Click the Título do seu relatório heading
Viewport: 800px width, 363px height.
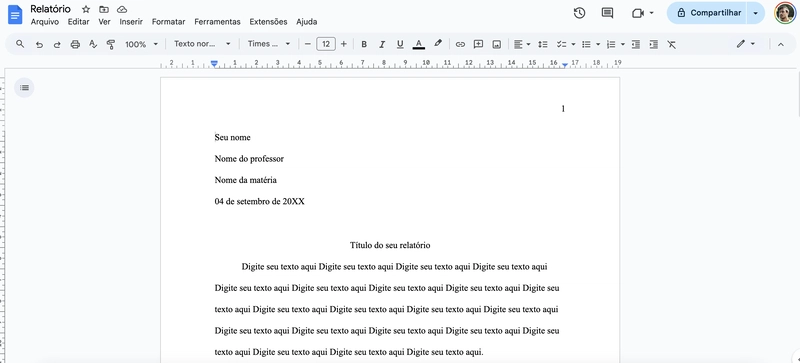click(390, 245)
